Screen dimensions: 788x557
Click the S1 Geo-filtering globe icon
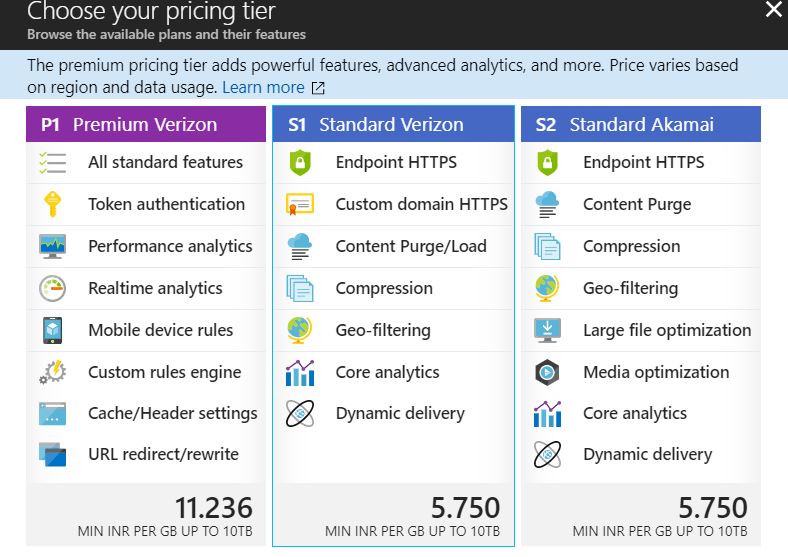click(x=300, y=330)
